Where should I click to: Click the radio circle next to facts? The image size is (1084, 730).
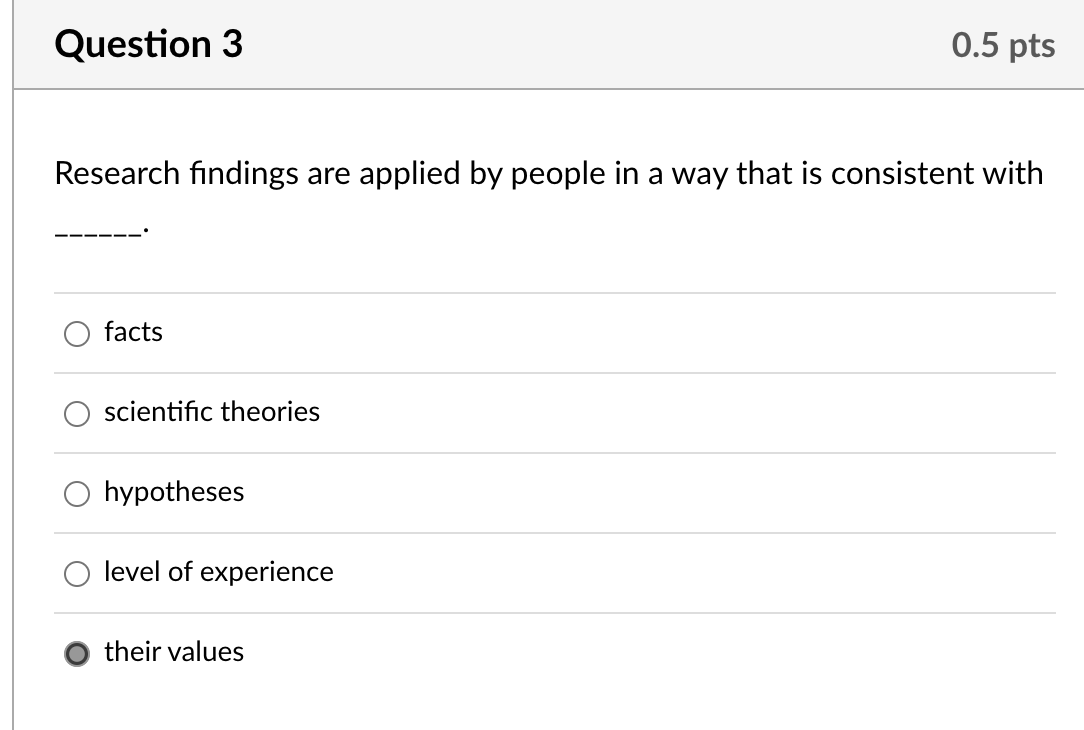pyautogui.click(x=77, y=333)
